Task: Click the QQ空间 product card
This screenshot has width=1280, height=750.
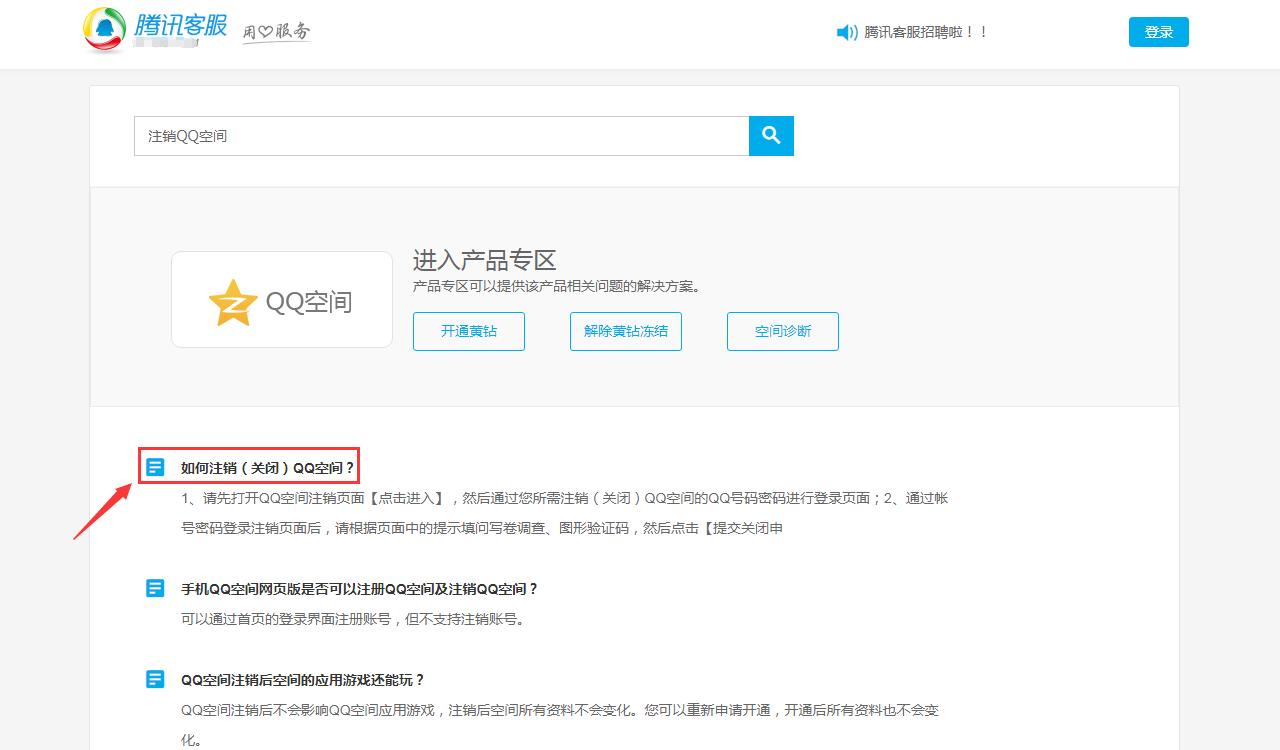Action: click(x=281, y=299)
